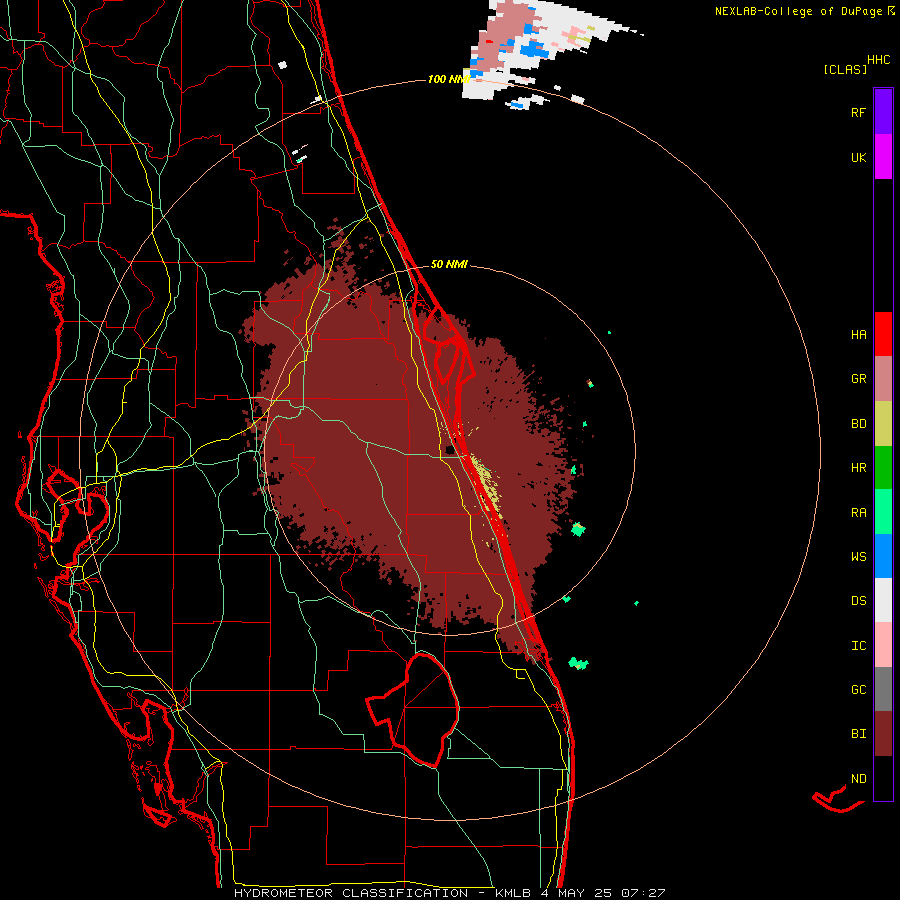Pick the WS wet snow blue swatch
Viewport: 900px width, 900px height.
pos(883,556)
